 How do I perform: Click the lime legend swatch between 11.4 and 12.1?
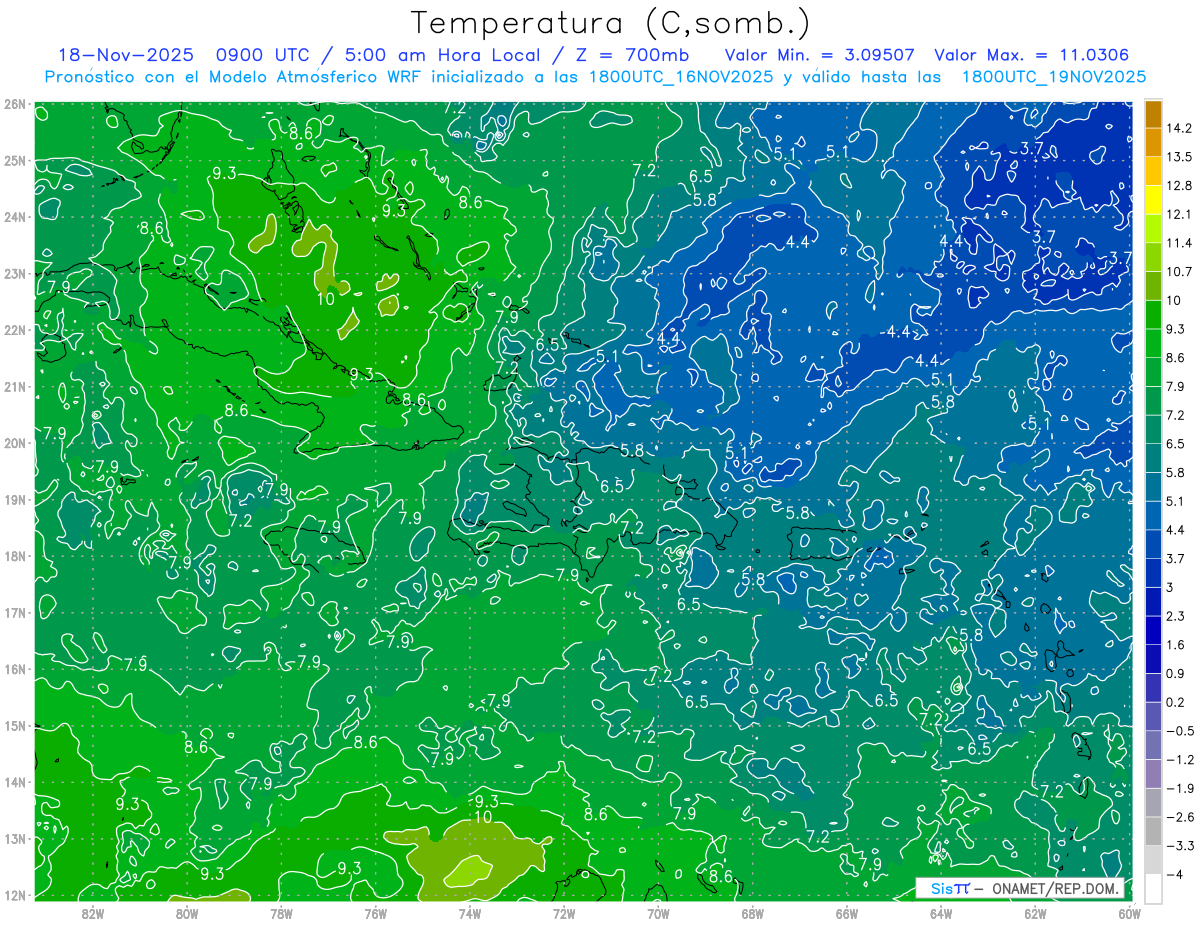(1152, 227)
